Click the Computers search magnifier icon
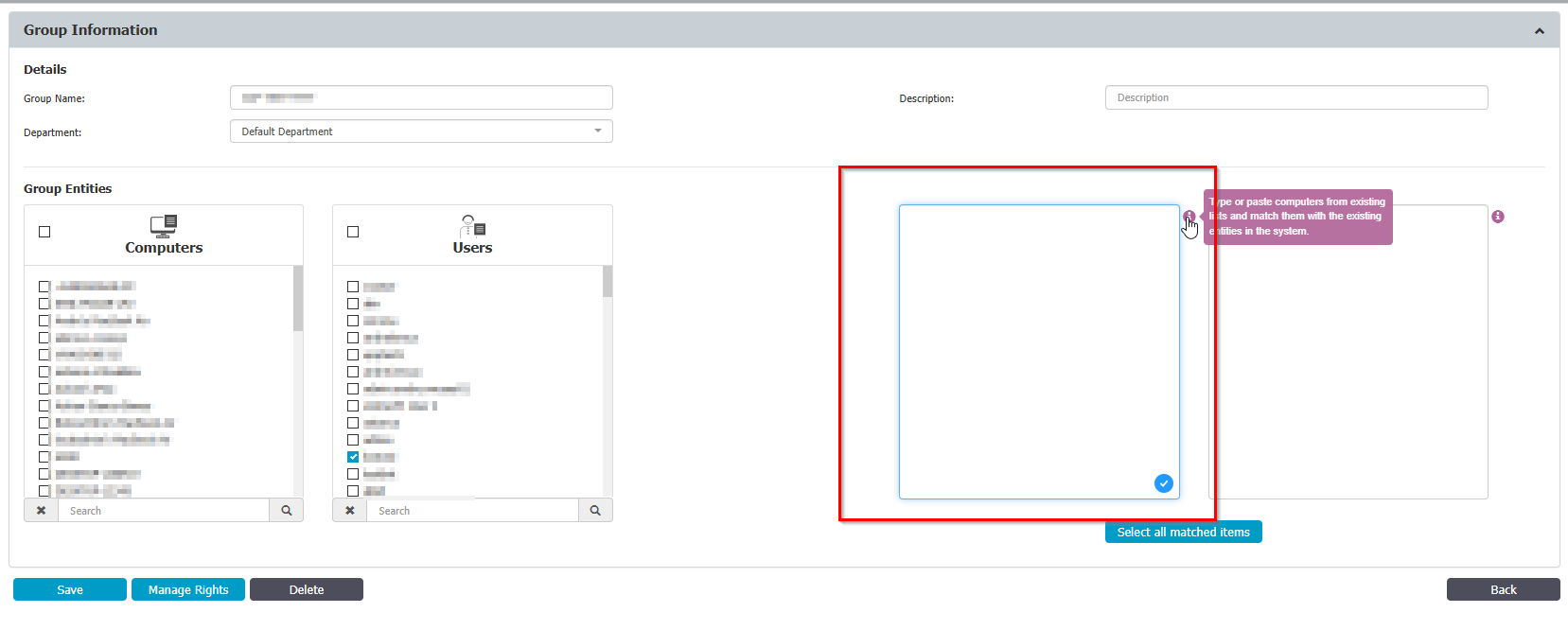 point(287,511)
